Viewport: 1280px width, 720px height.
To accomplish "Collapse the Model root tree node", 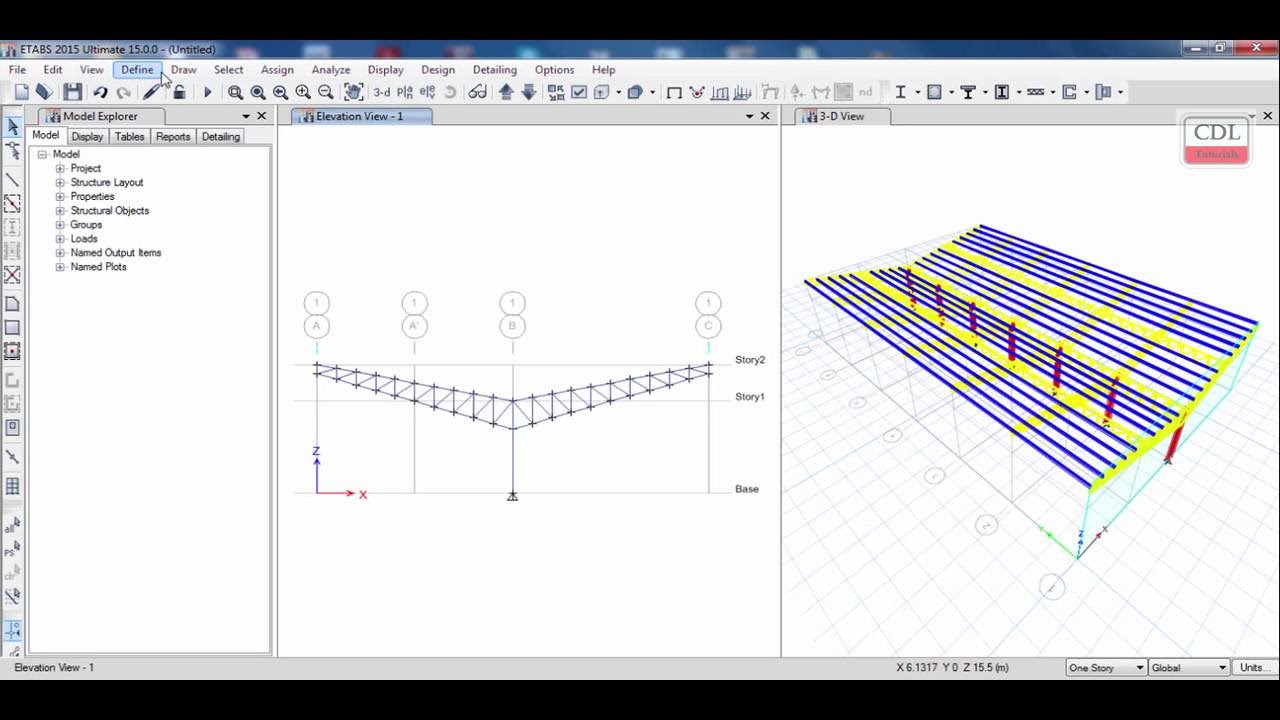I will (x=42, y=154).
